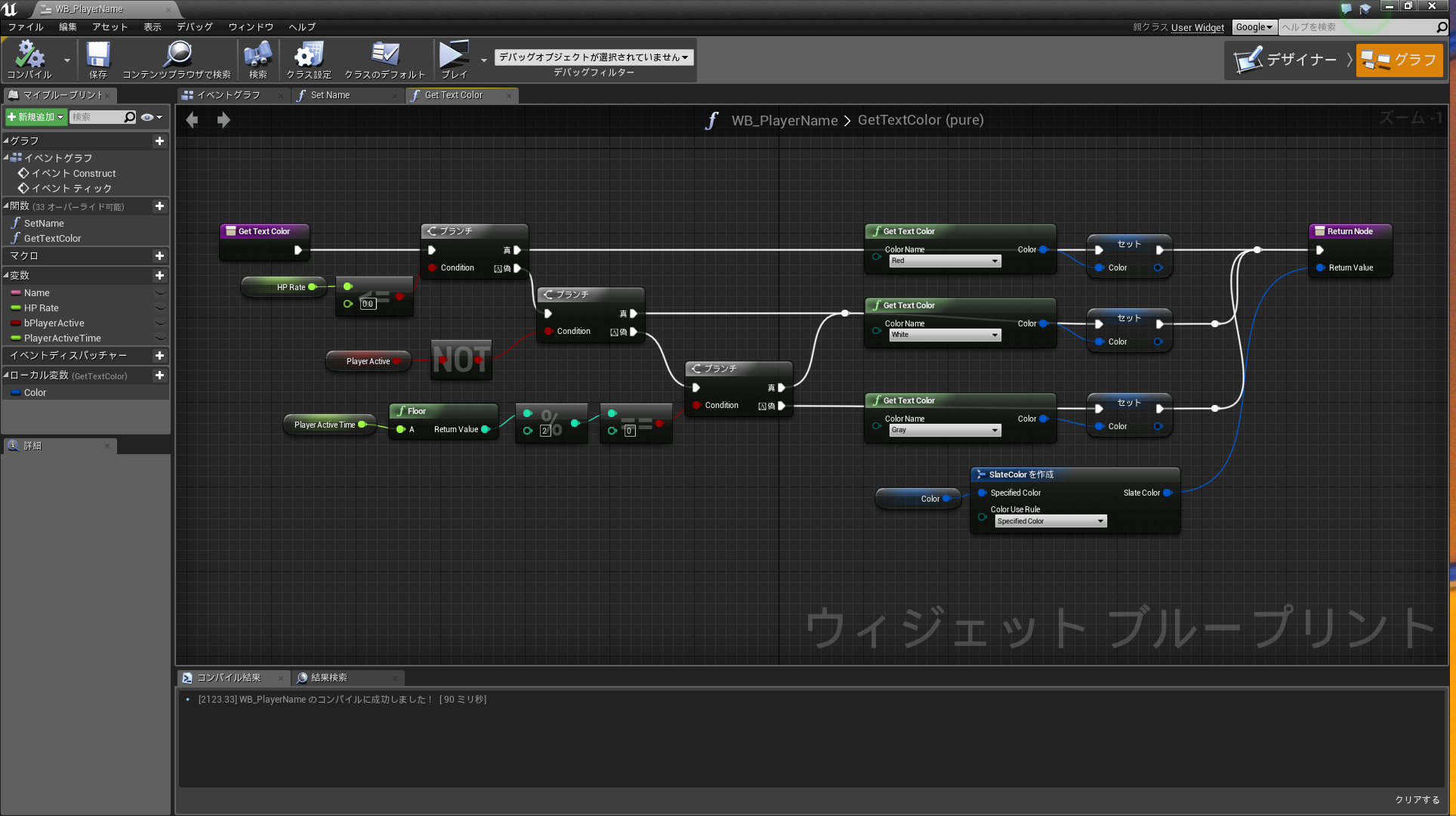Image resolution: width=1456 pixels, height=816 pixels.
Task: Navigate back with the left arrow
Action: 192,120
